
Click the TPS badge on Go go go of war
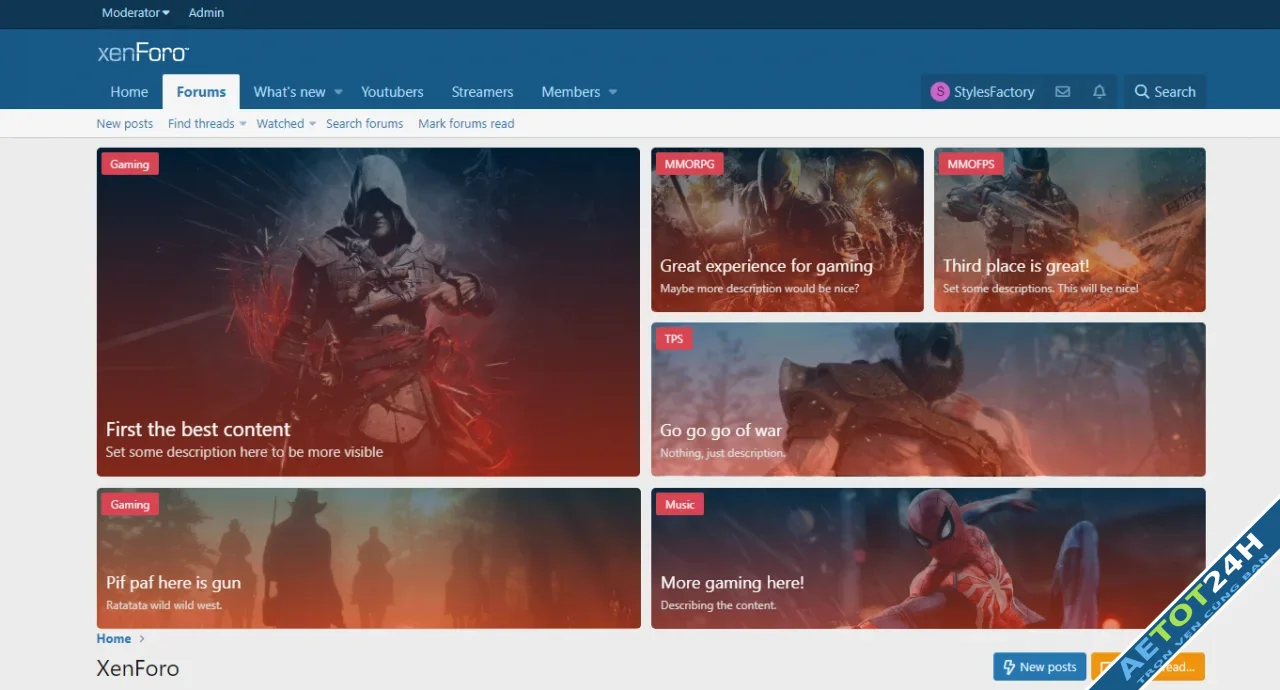(x=673, y=338)
